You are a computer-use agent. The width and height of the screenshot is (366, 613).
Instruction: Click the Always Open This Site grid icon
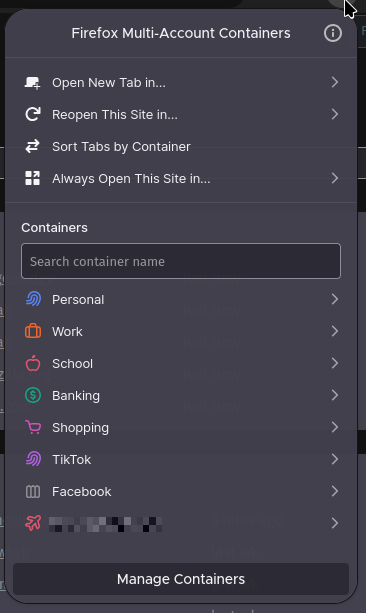[32, 178]
